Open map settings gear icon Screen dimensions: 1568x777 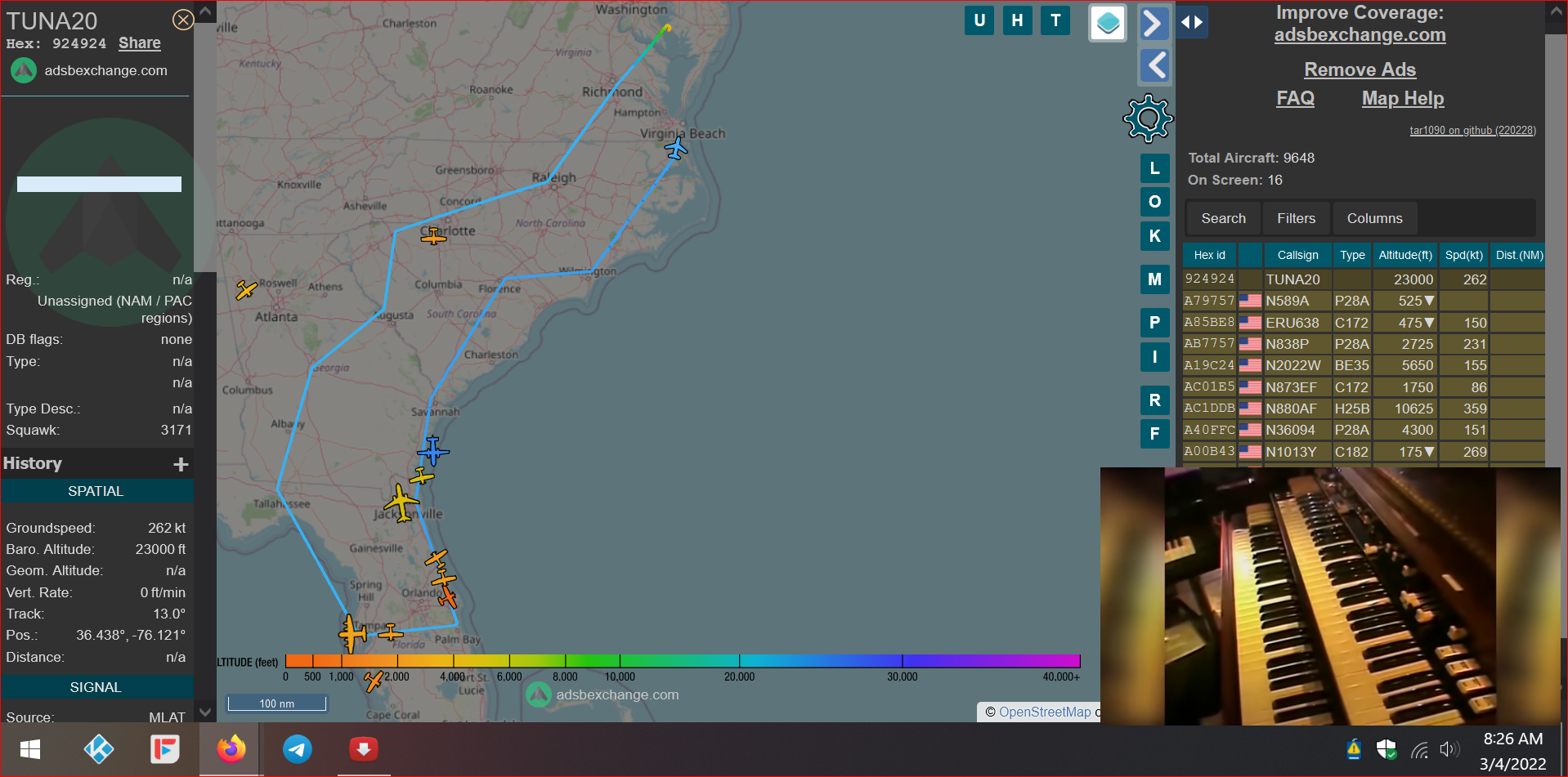point(1149,118)
